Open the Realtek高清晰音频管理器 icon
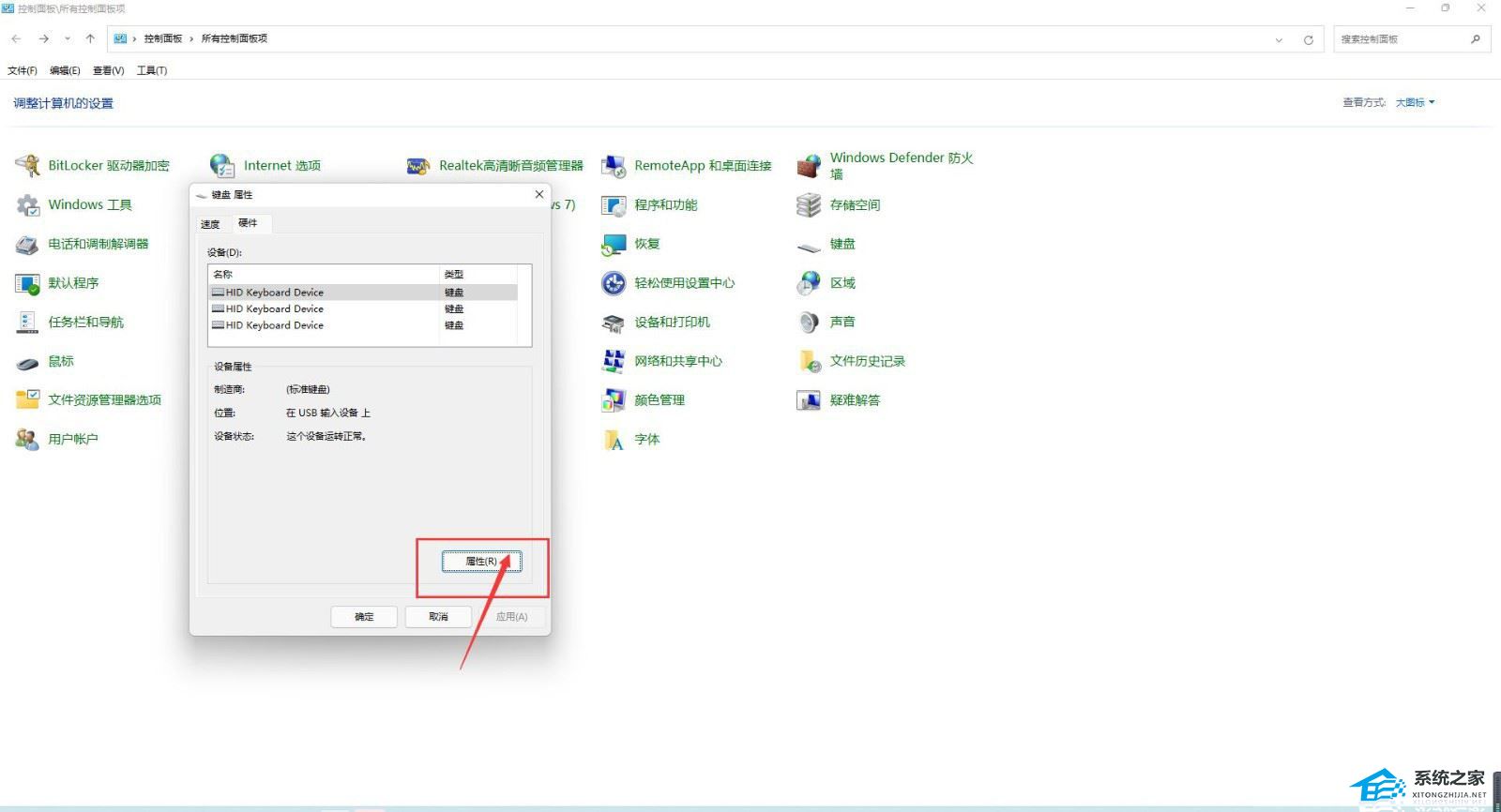 (x=418, y=166)
